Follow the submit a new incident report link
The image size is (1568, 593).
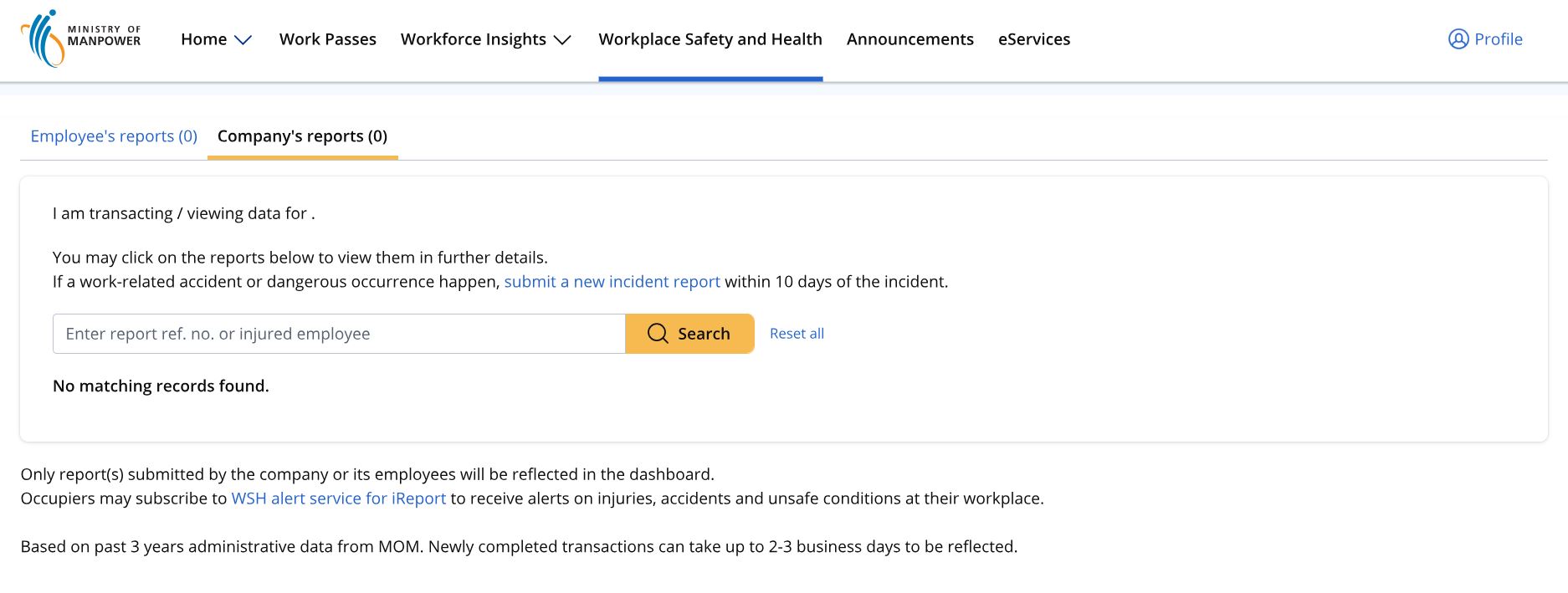612,282
